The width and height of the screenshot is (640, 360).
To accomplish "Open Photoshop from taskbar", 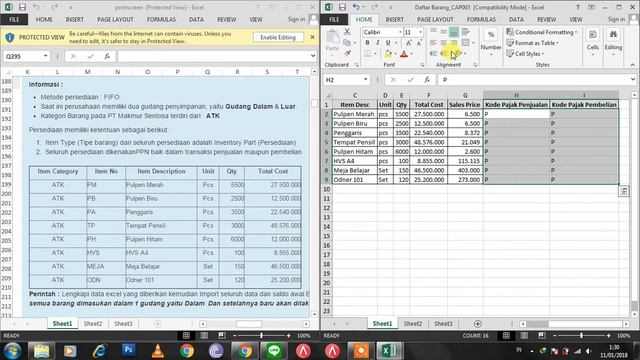I will [x=129, y=350].
